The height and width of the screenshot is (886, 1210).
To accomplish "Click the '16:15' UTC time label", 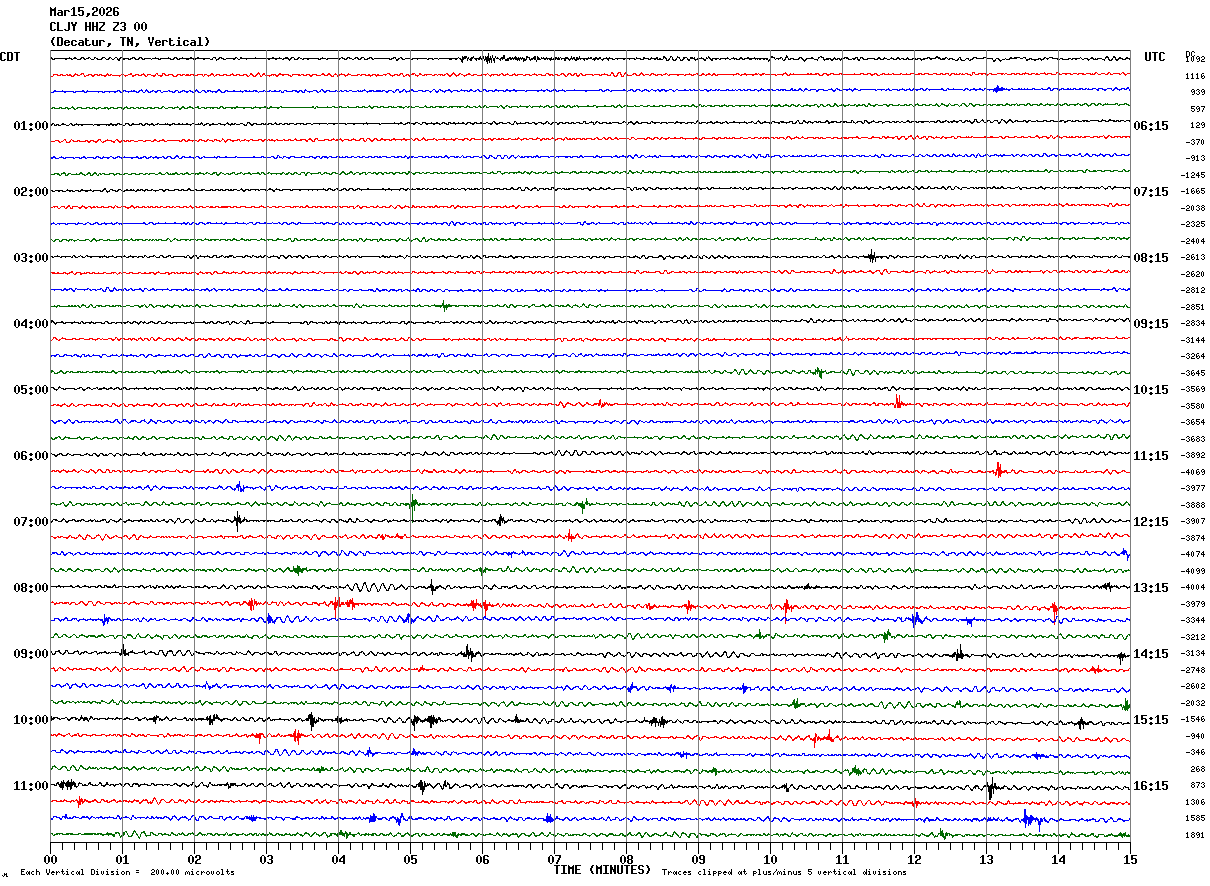I will pyautogui.click(x=1151, y=786).
